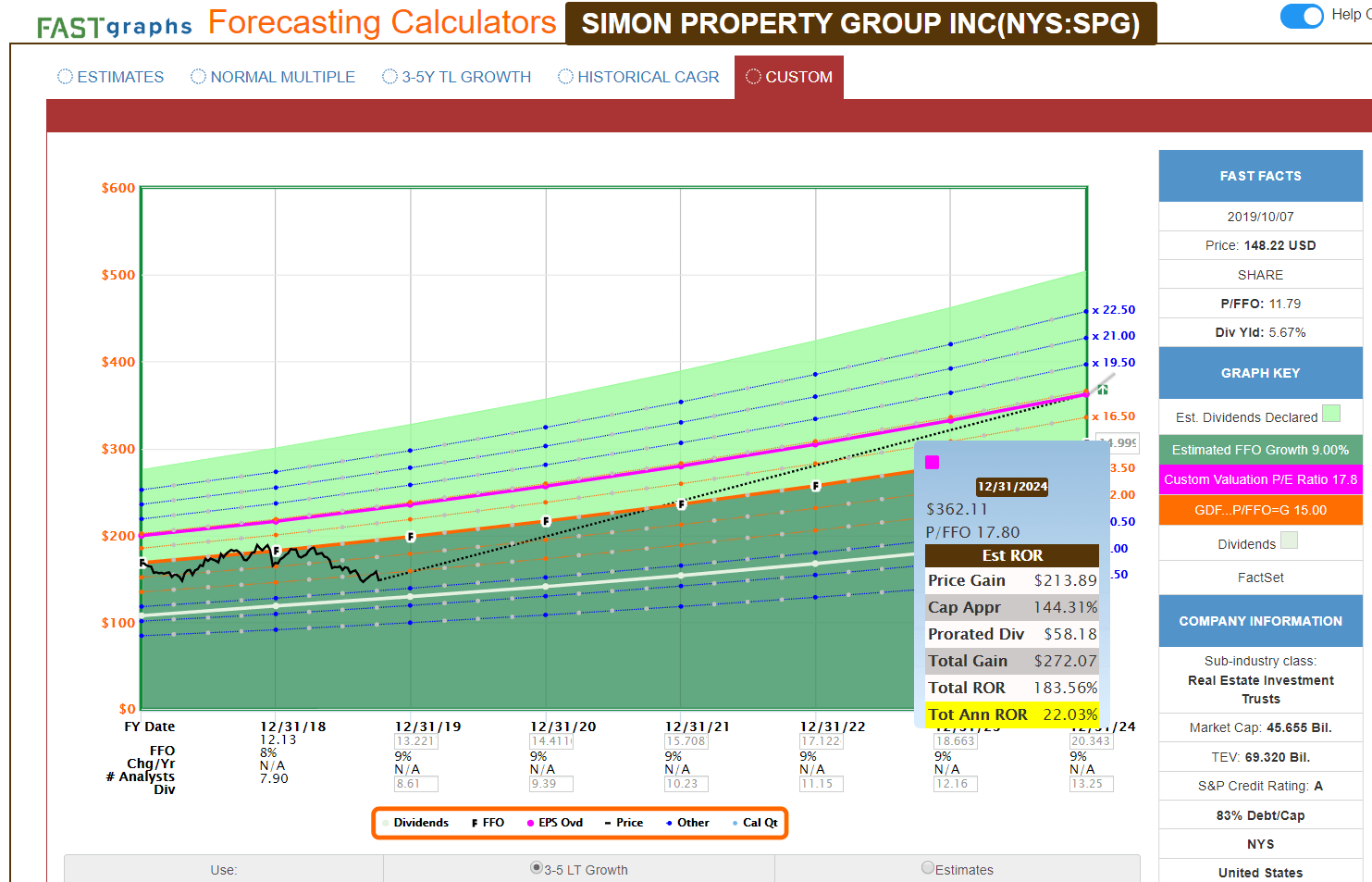Click the P/FFO 11.79 fact

coord(1260,304)
